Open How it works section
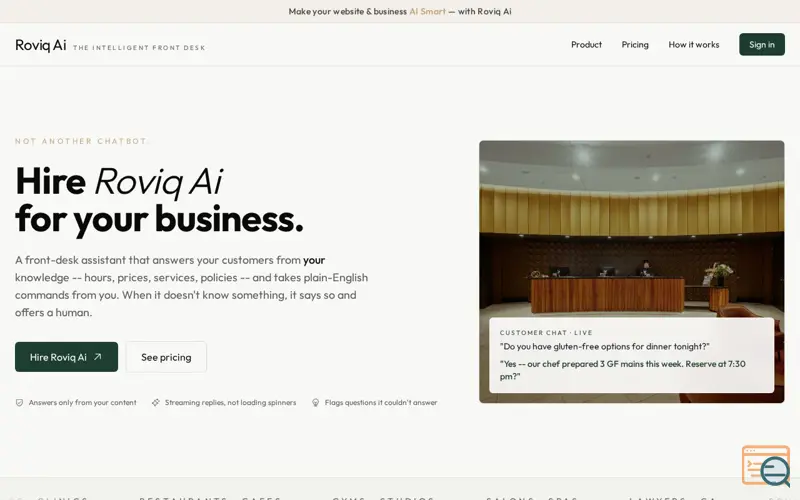 coord(694,44)
